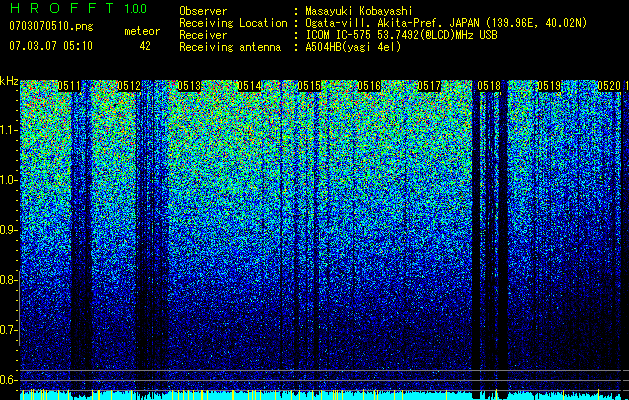
Task: Click the 0518 time marker
Action: [x=489, y=86]
